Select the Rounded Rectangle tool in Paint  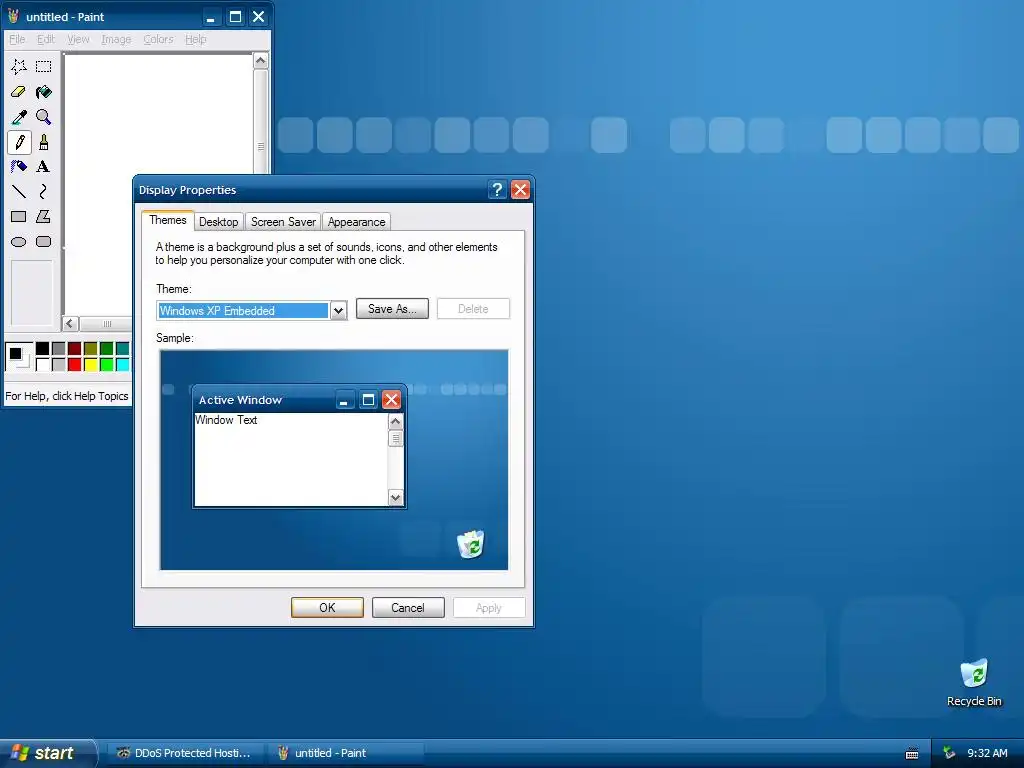coord(44,242)
